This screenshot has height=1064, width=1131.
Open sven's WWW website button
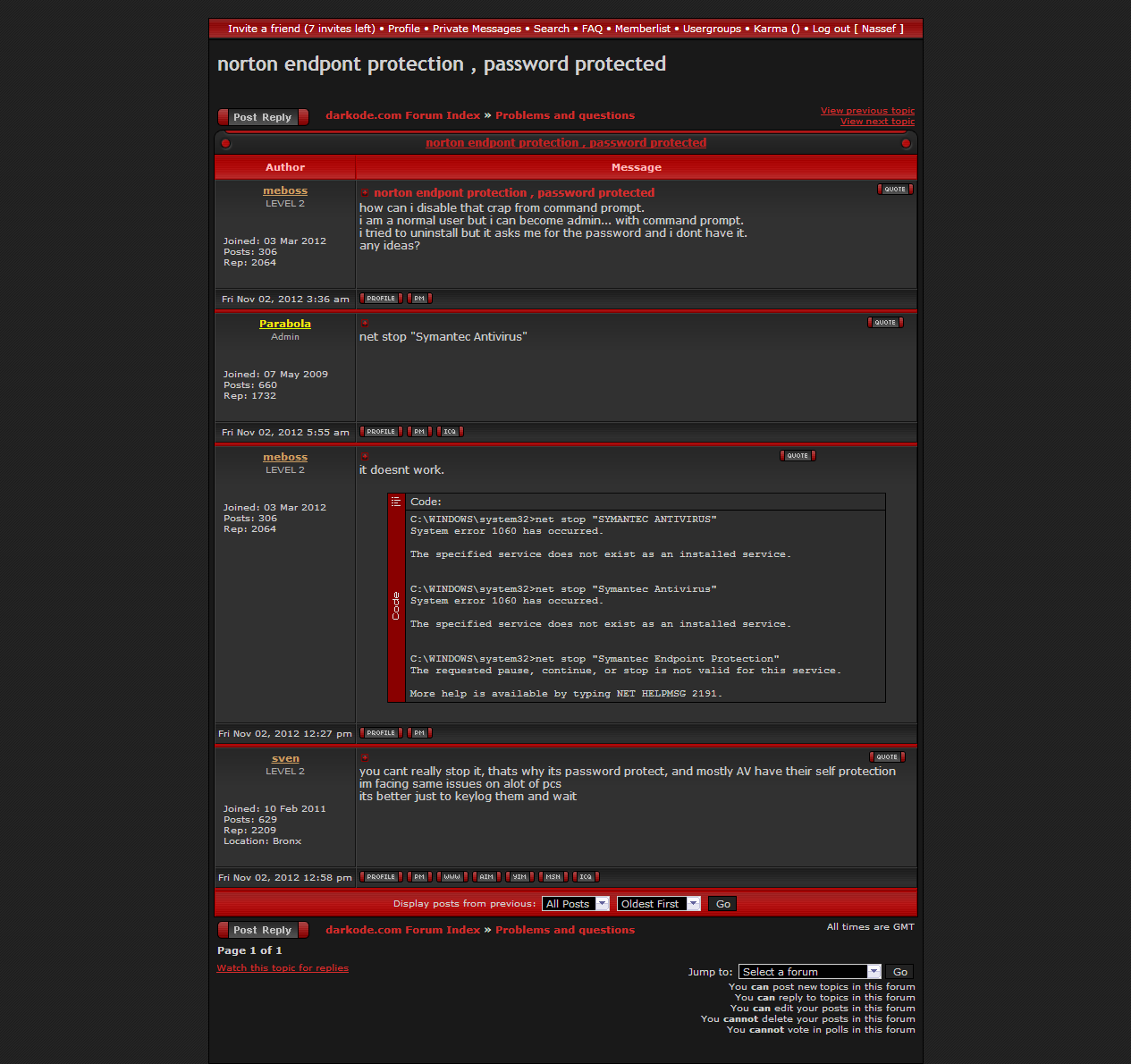tap(452, 877)
